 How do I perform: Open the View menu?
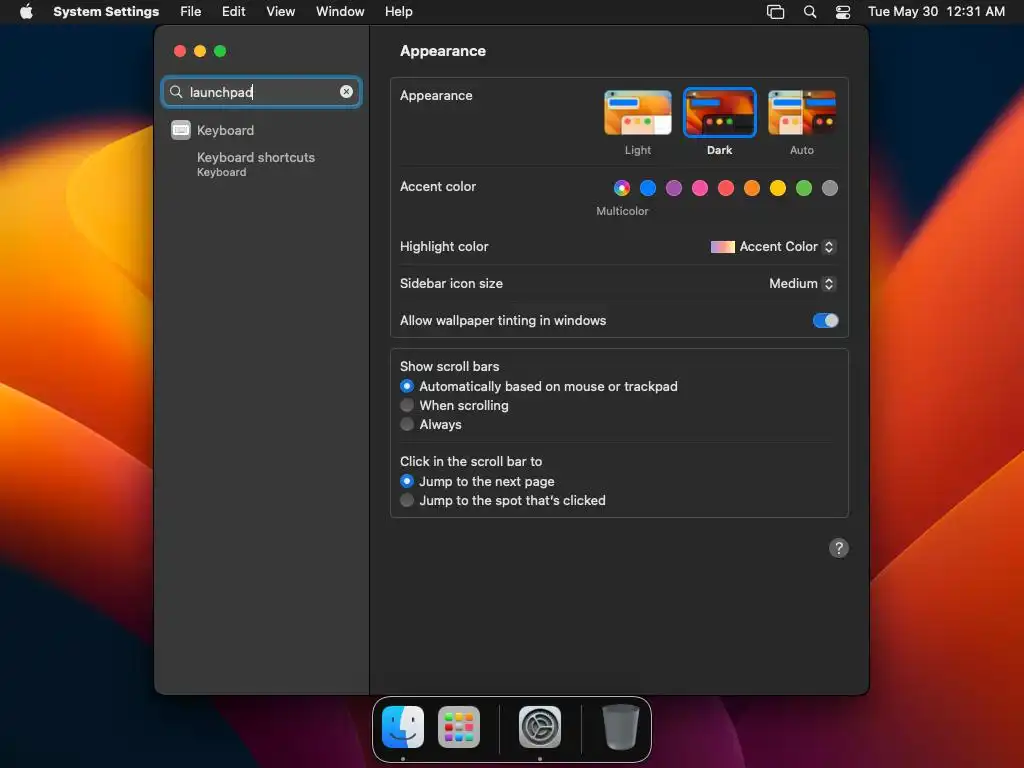[280, 12]
